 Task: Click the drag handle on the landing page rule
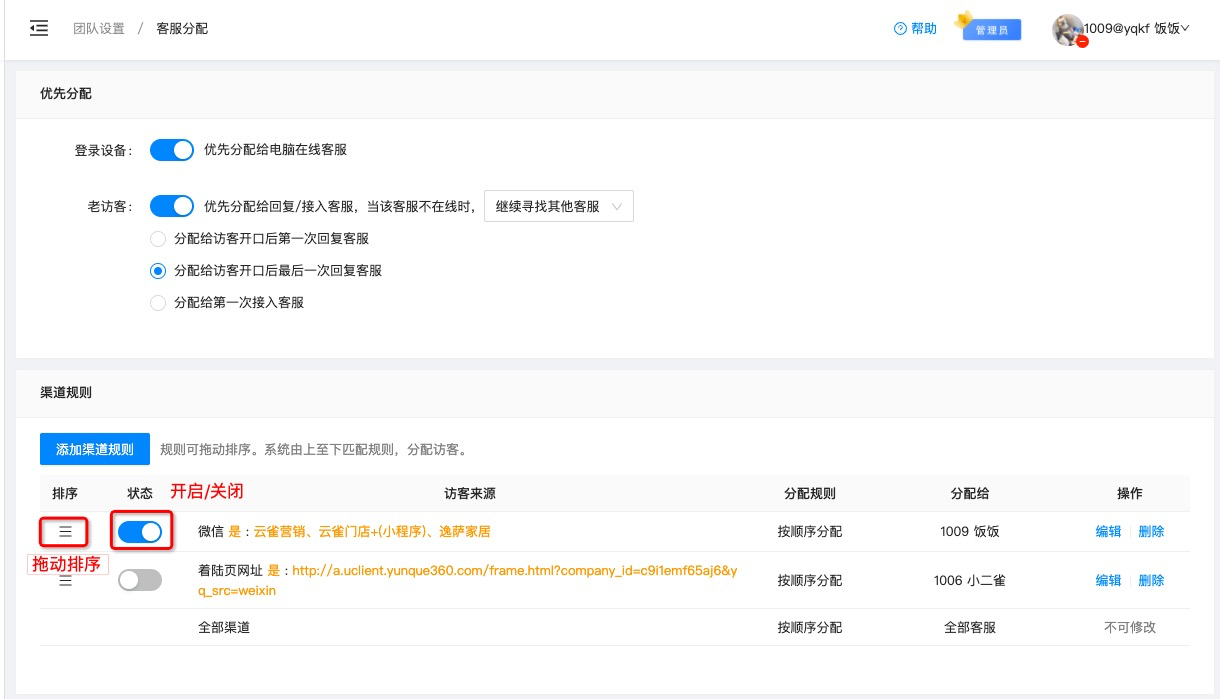click(64, 579)
